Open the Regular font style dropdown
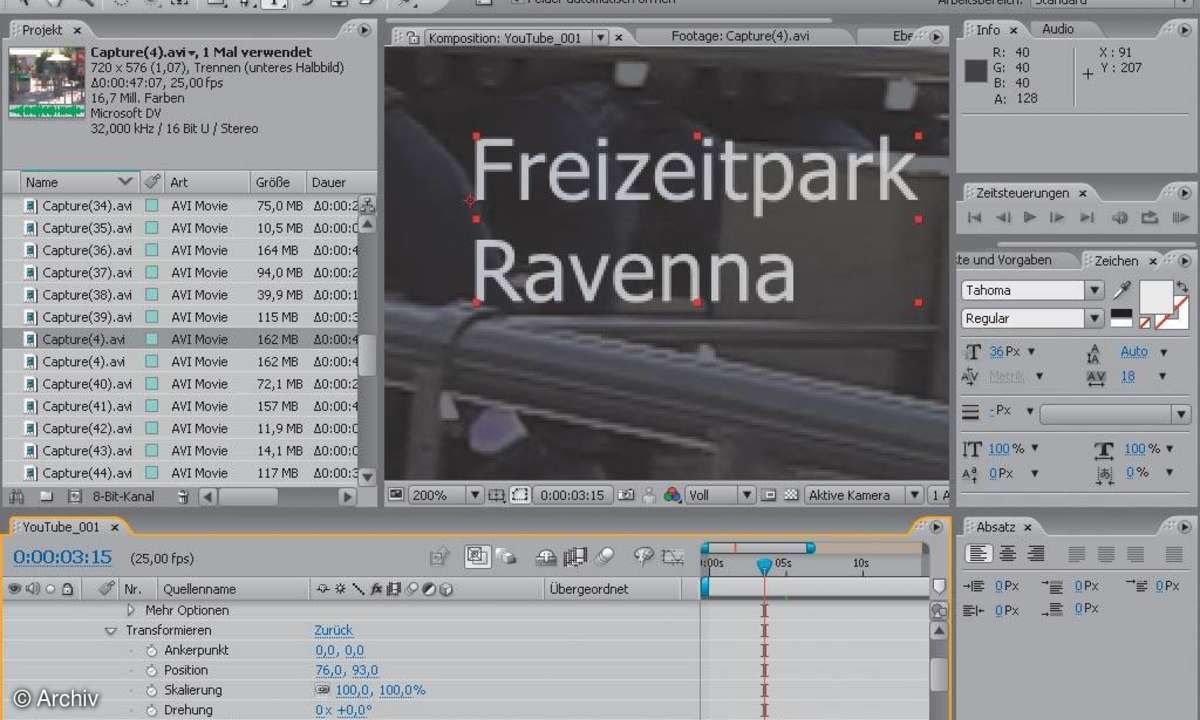Image resolution: width=1200 pixels, height=720 pixels. [x=1032, y=318]
